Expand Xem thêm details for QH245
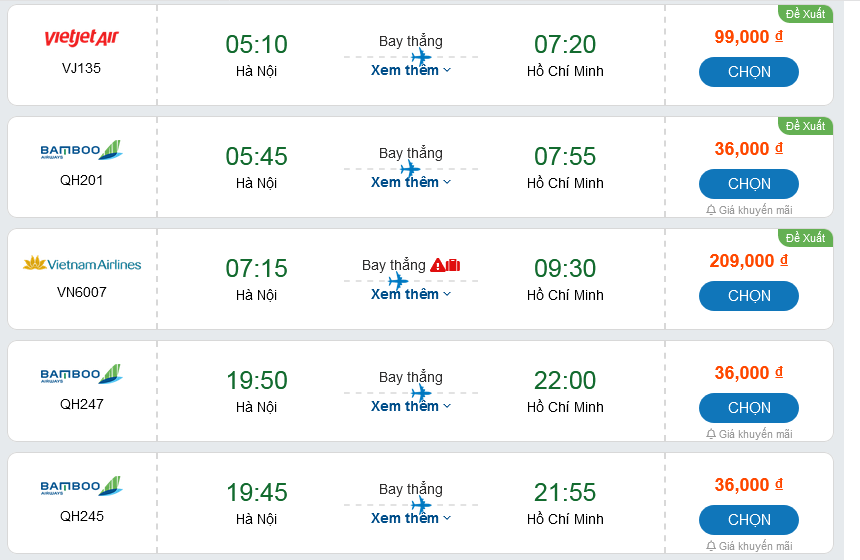Viewport: 860px width, 560px height. coord(411,518)
